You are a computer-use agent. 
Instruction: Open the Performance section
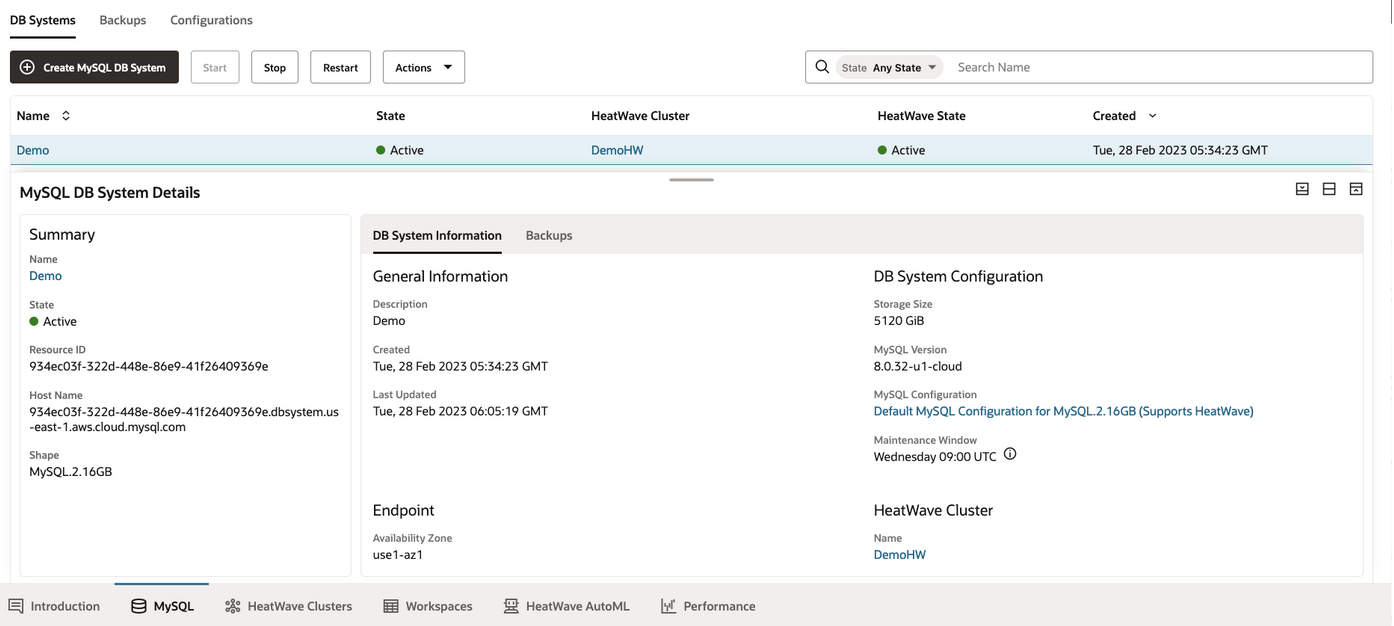tap(708, 606)
